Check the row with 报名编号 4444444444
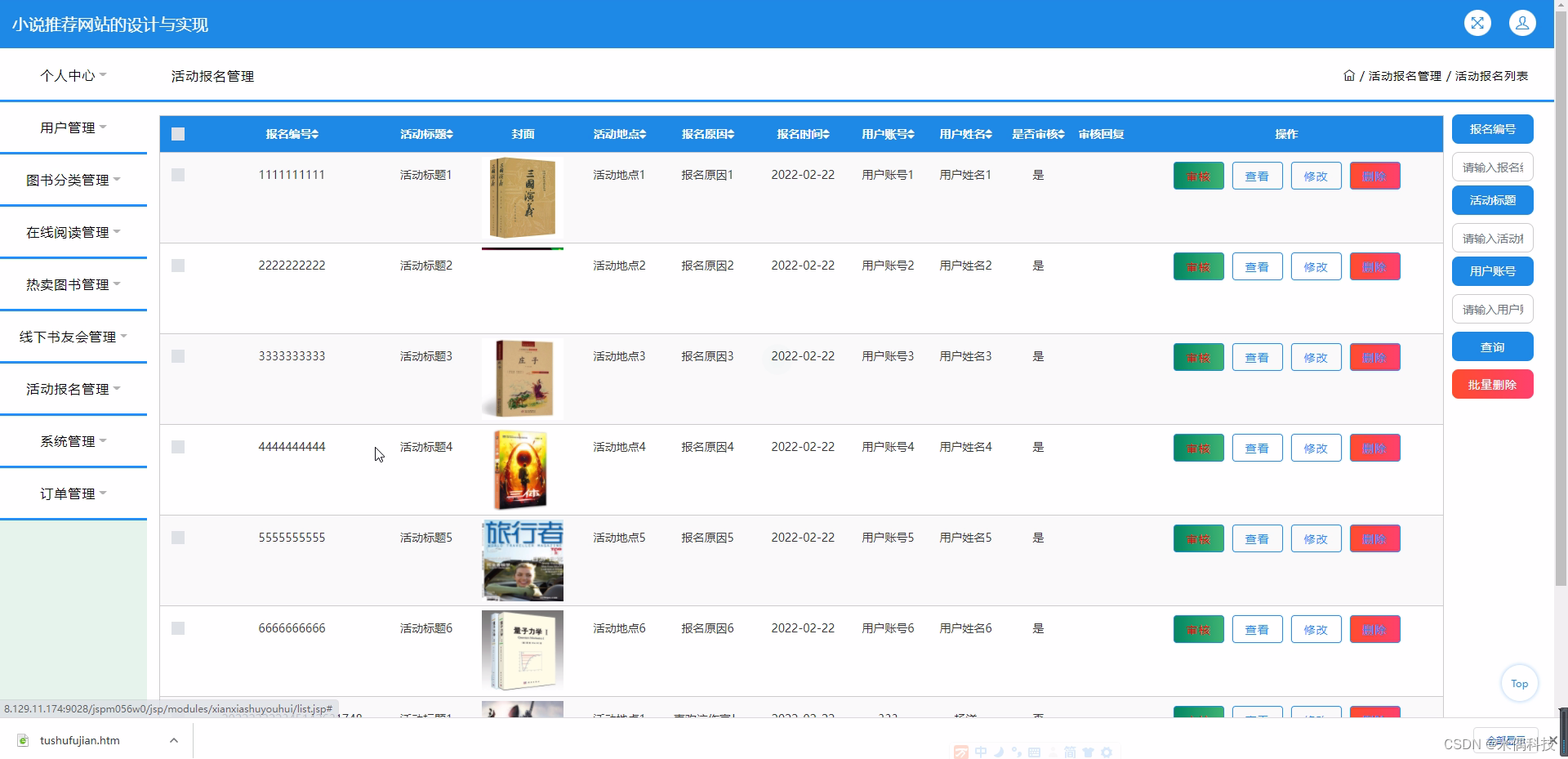1568x759 pixels. [x=178, y=447]
